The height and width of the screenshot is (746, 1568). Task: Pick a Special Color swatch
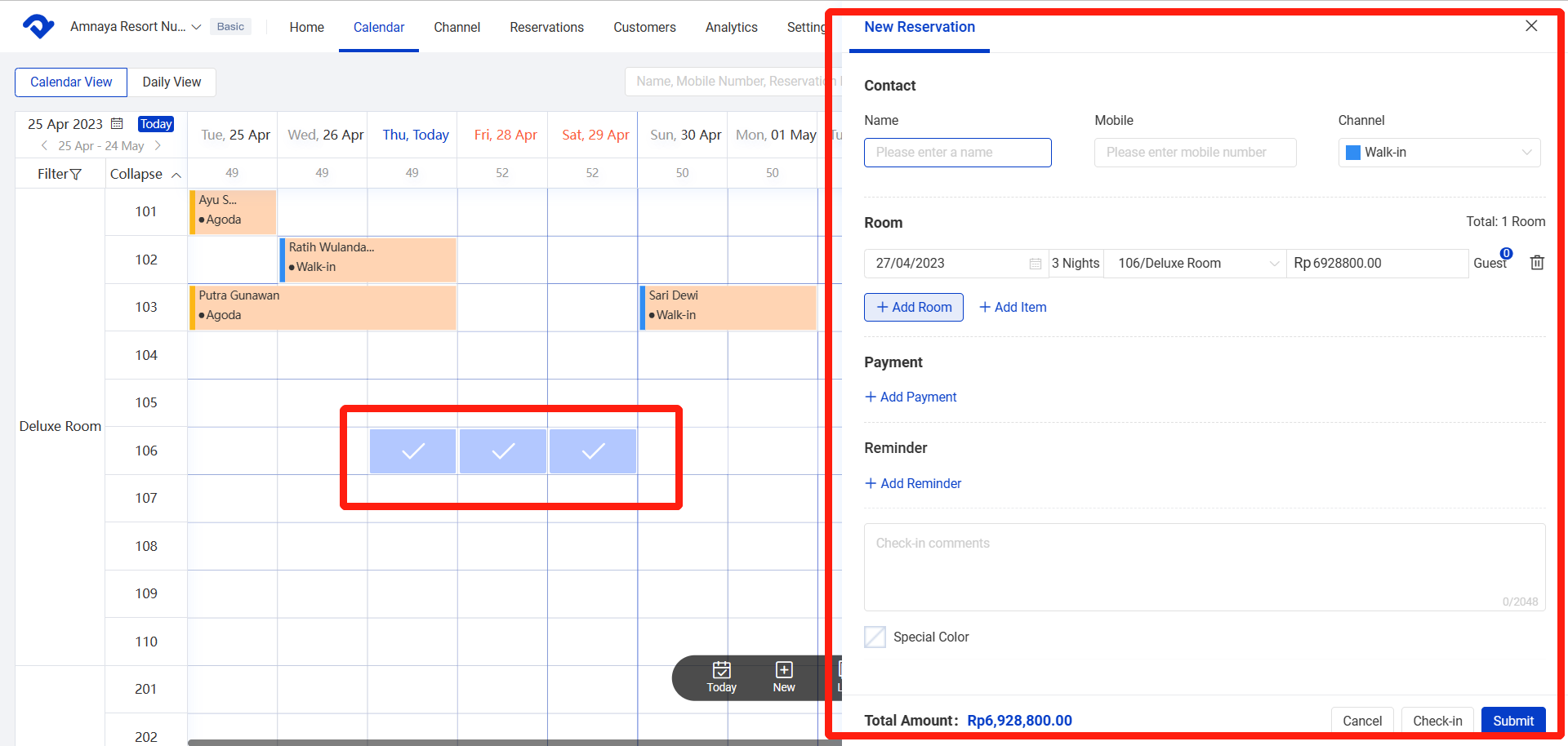click(875, 637)
